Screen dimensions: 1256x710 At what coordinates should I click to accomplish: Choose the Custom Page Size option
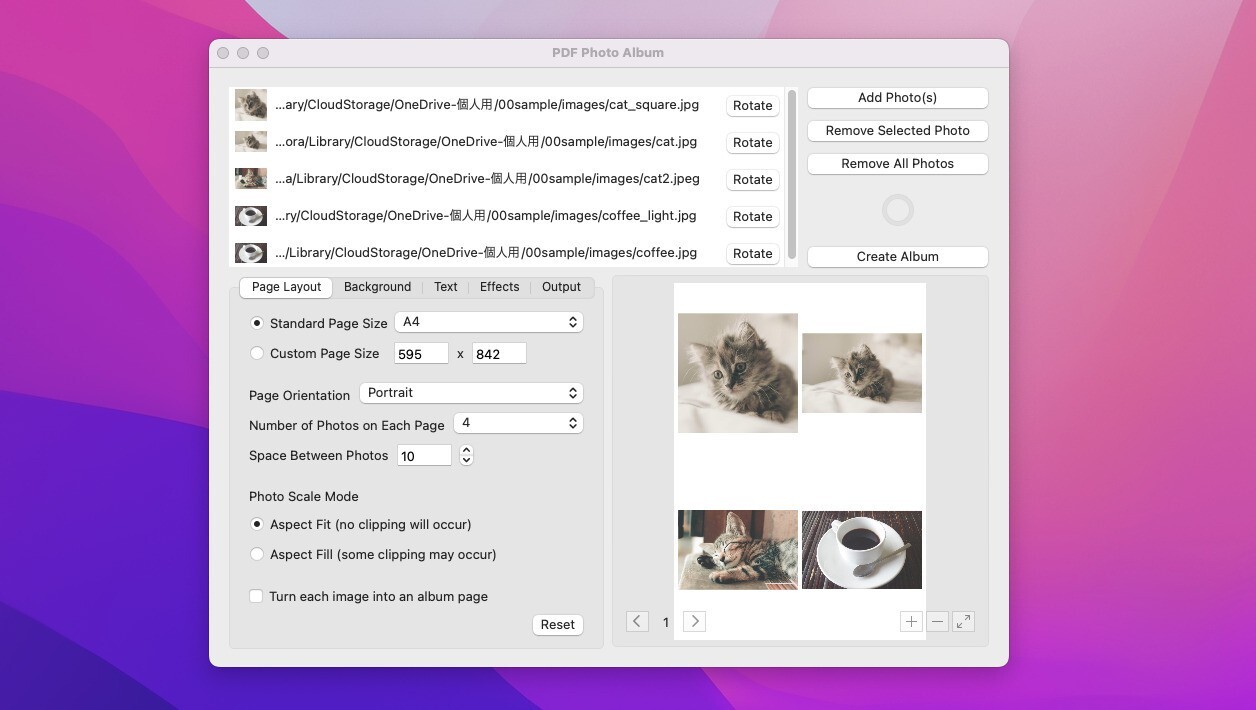(257, 353)
